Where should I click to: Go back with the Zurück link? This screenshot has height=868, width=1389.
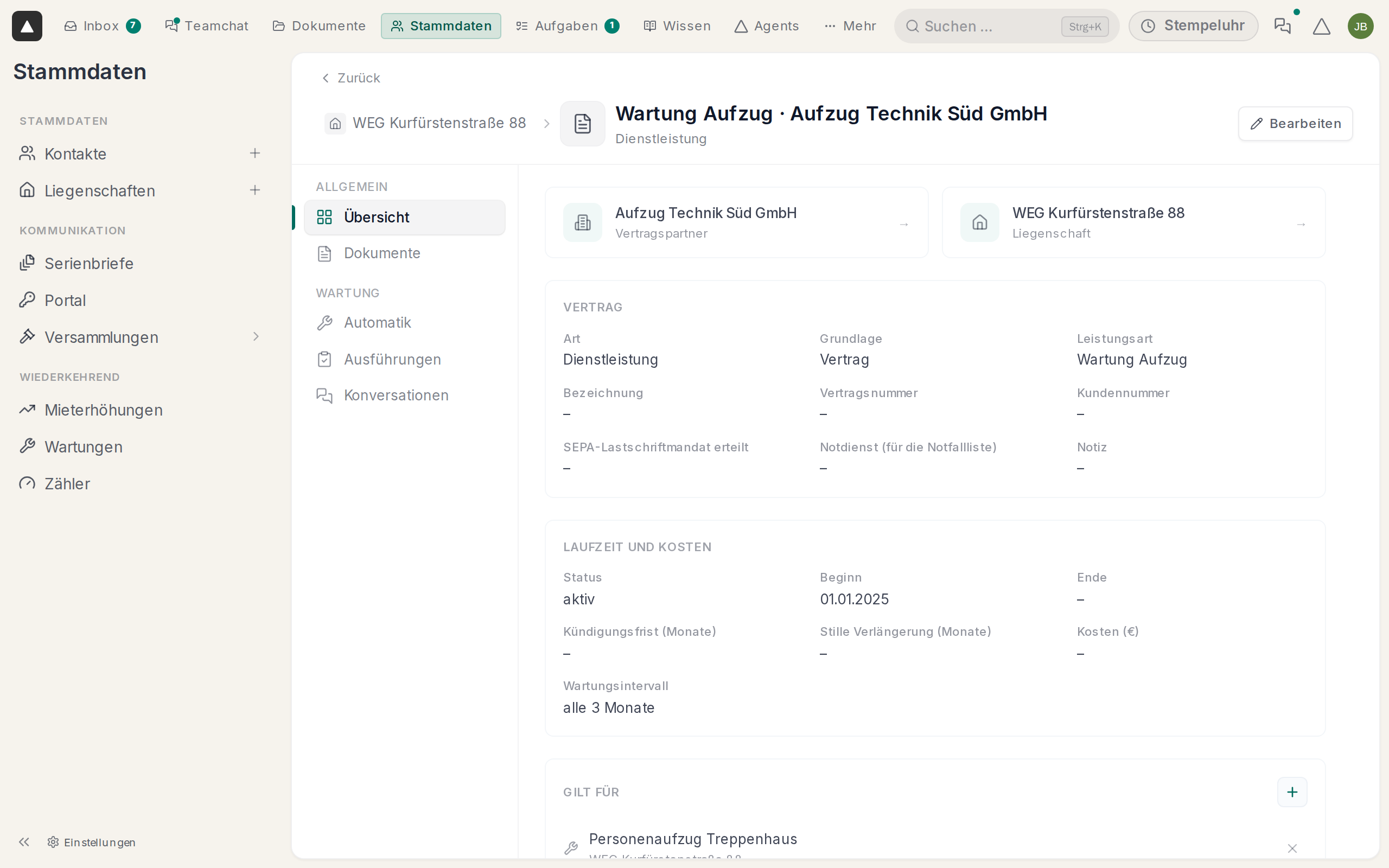[351, 78]
